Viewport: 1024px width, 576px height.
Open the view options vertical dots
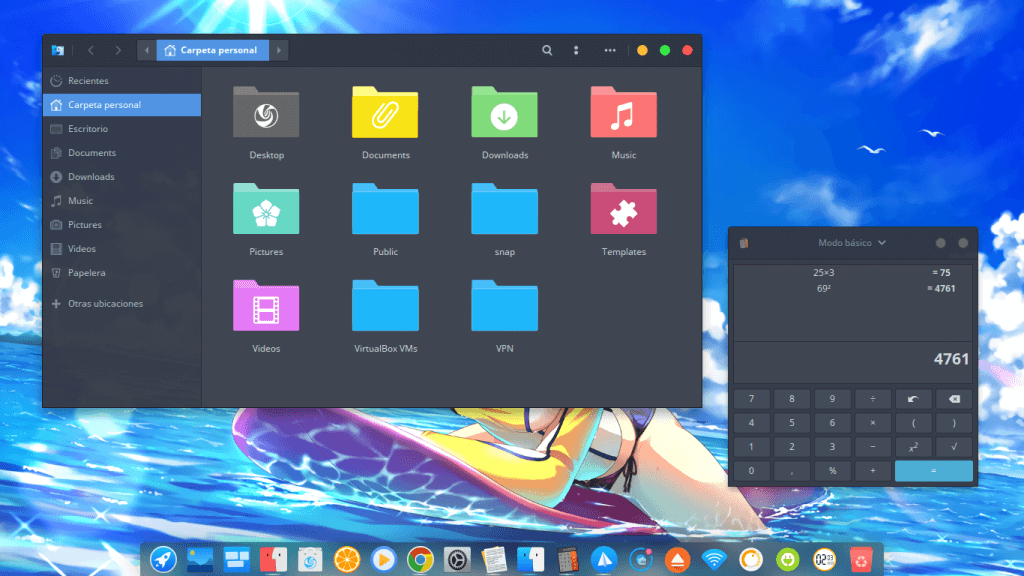click(576, 50)
